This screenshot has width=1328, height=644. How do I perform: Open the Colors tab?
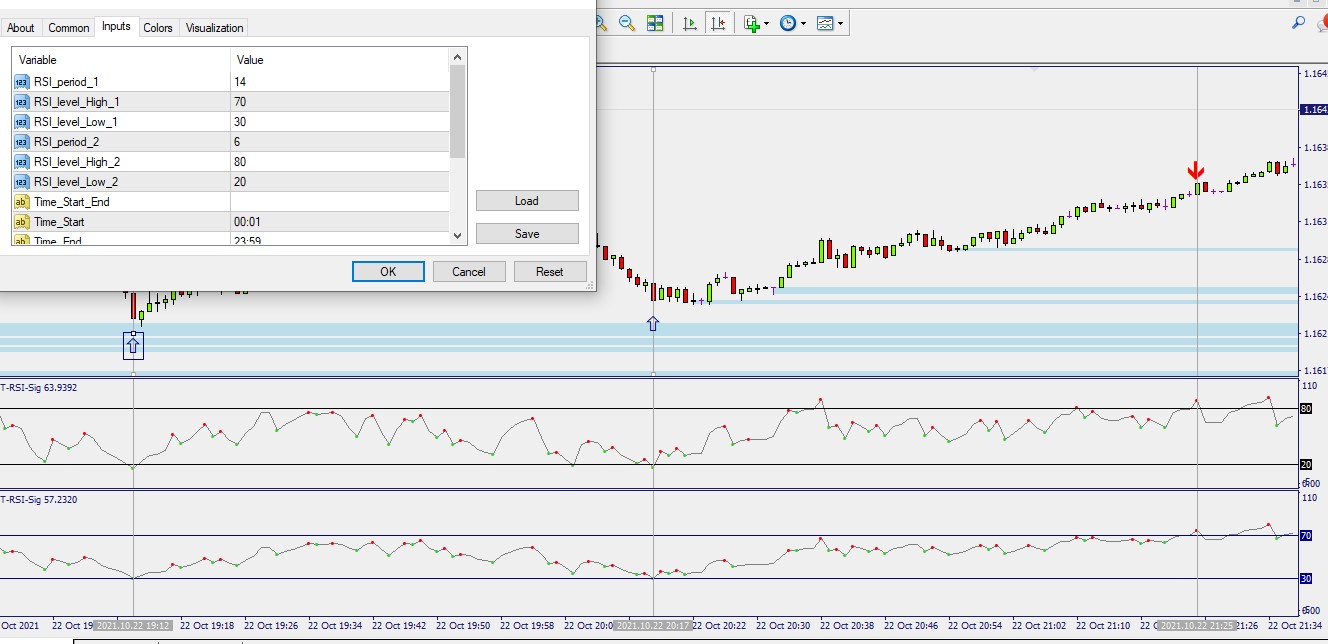point(158,28)
